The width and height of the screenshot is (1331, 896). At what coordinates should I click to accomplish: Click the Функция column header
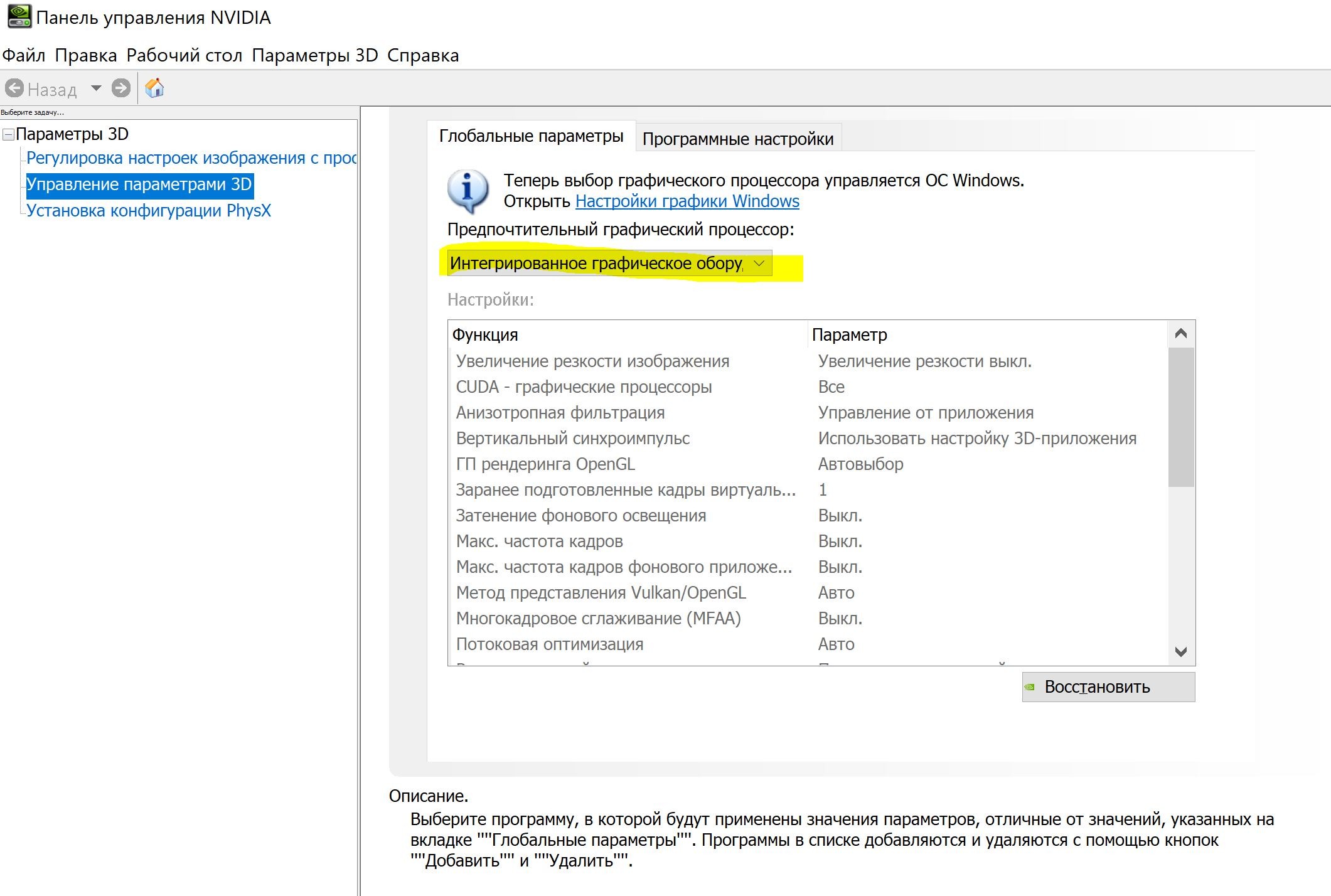(x=628, y=335)
